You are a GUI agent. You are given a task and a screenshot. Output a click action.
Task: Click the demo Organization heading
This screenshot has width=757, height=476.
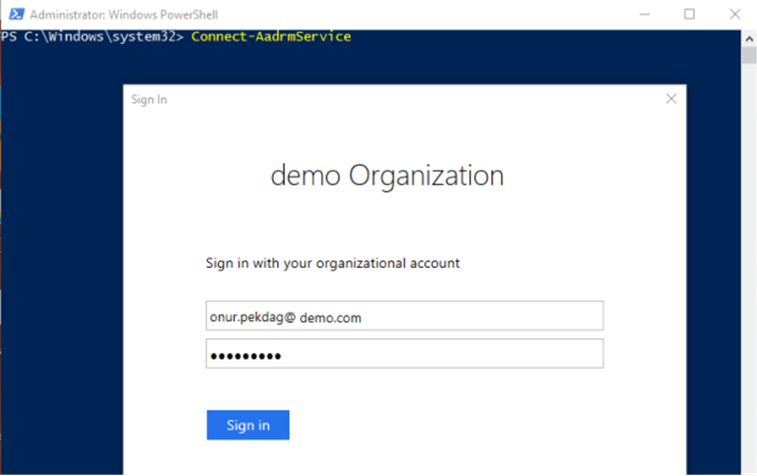(x=387, y=176)
